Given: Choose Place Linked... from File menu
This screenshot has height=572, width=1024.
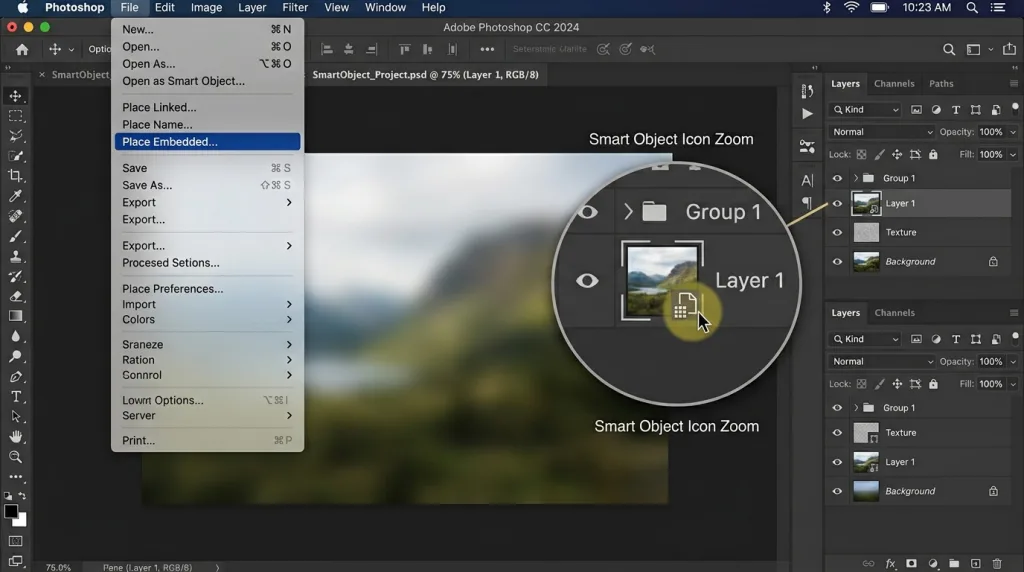Looking at the screenshot, I should point(208,108).
